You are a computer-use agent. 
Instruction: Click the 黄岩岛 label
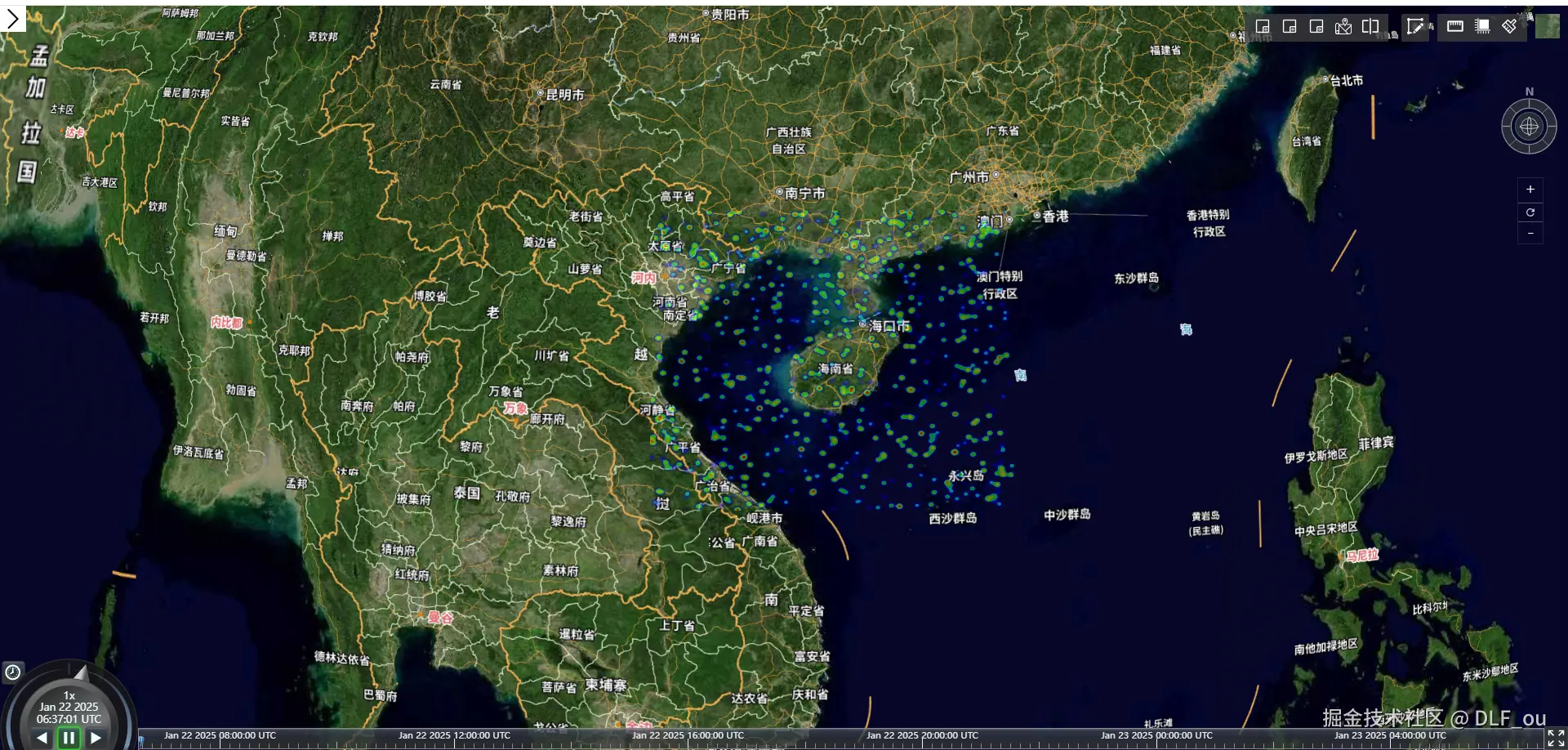[x=1205, y=516]
